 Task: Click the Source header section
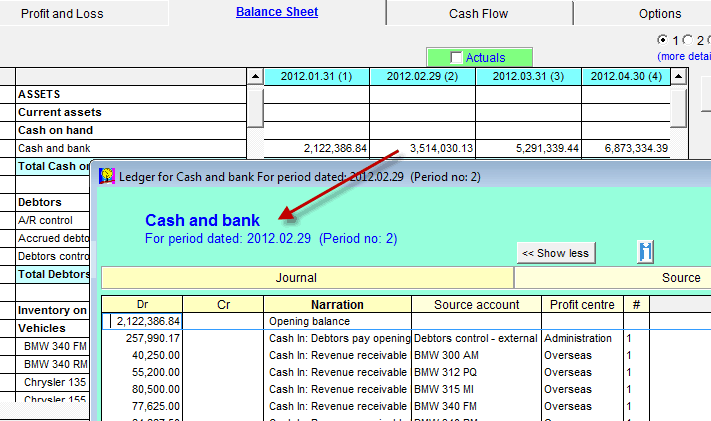coord(680,278)
